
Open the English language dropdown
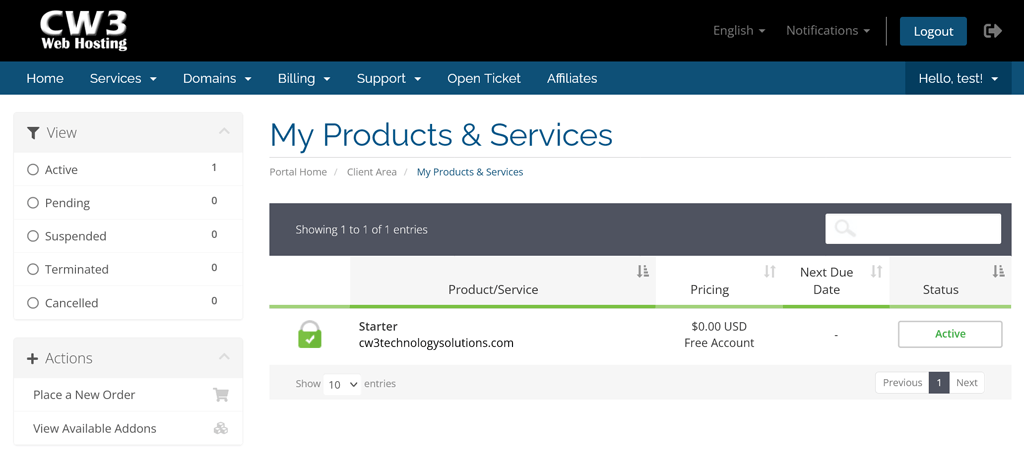pos(739,31)
